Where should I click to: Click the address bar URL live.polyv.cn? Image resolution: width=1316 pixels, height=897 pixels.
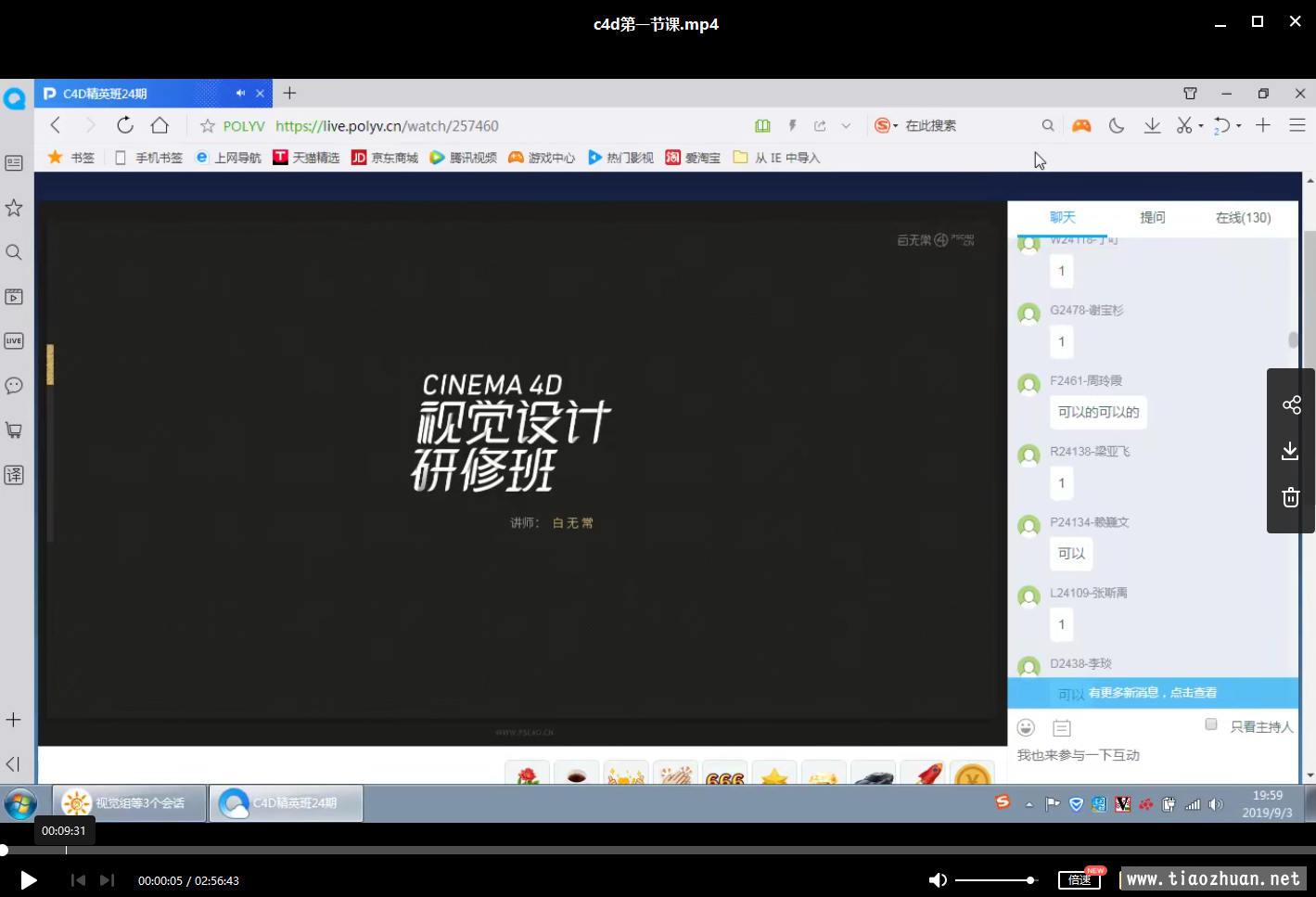click(387, 125)
